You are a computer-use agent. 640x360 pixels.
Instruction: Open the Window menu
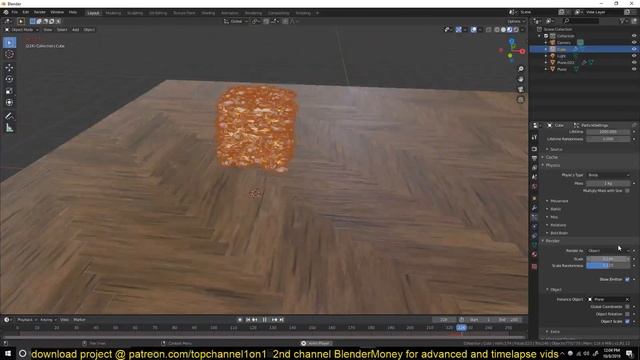[57, 12]
